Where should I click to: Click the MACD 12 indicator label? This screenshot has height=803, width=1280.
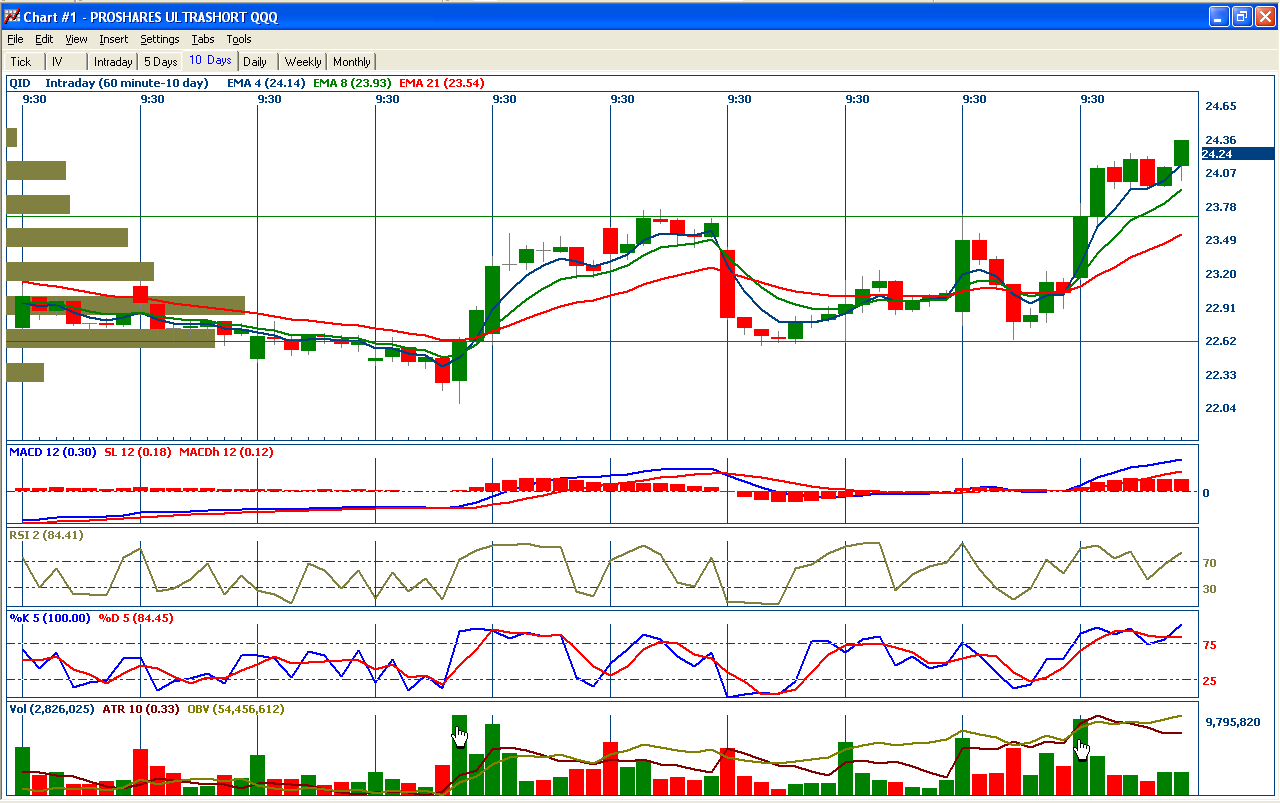click(53, 452)
